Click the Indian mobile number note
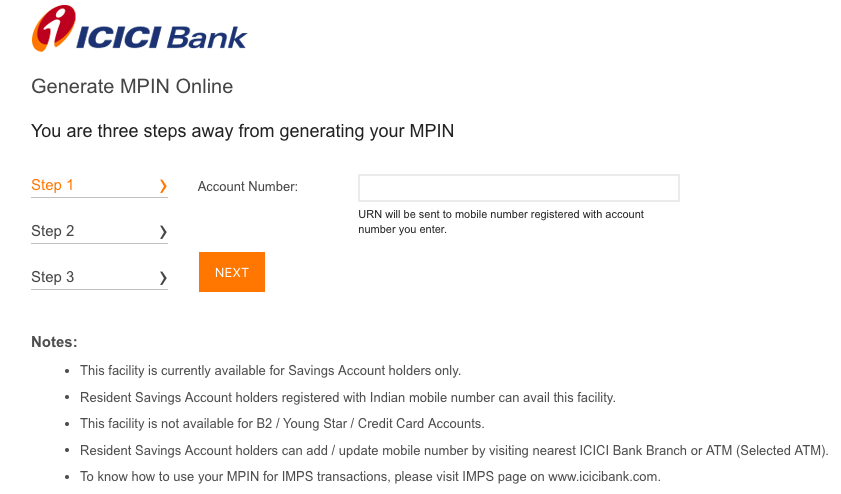 point(347,397)
